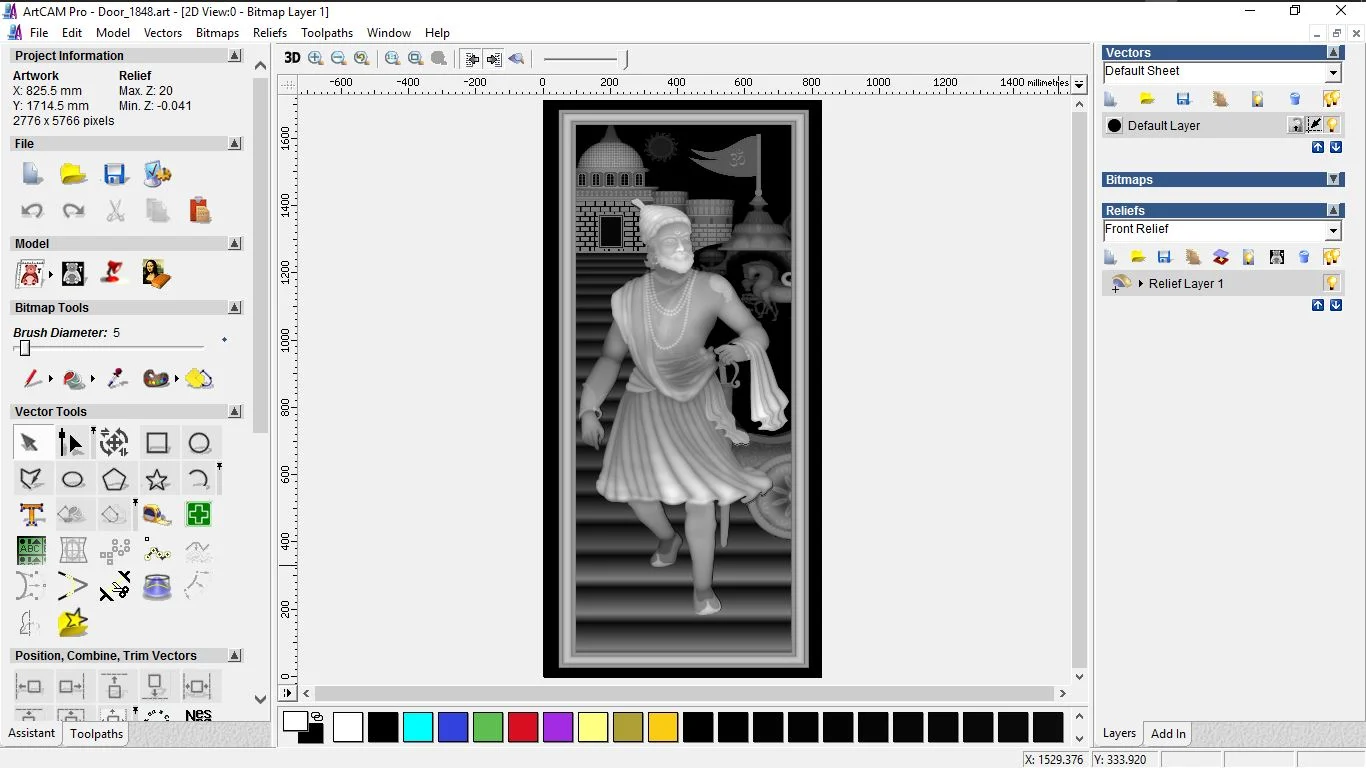1366x768 pixels.
Task: Open file using the folder icon
Action: point(73,174)
